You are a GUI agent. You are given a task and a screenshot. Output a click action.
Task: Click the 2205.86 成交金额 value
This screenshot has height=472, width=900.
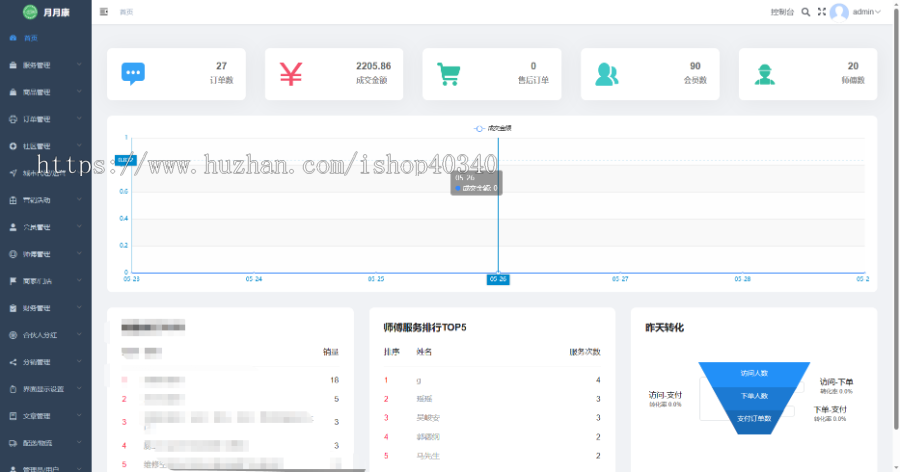click(373, 66)
